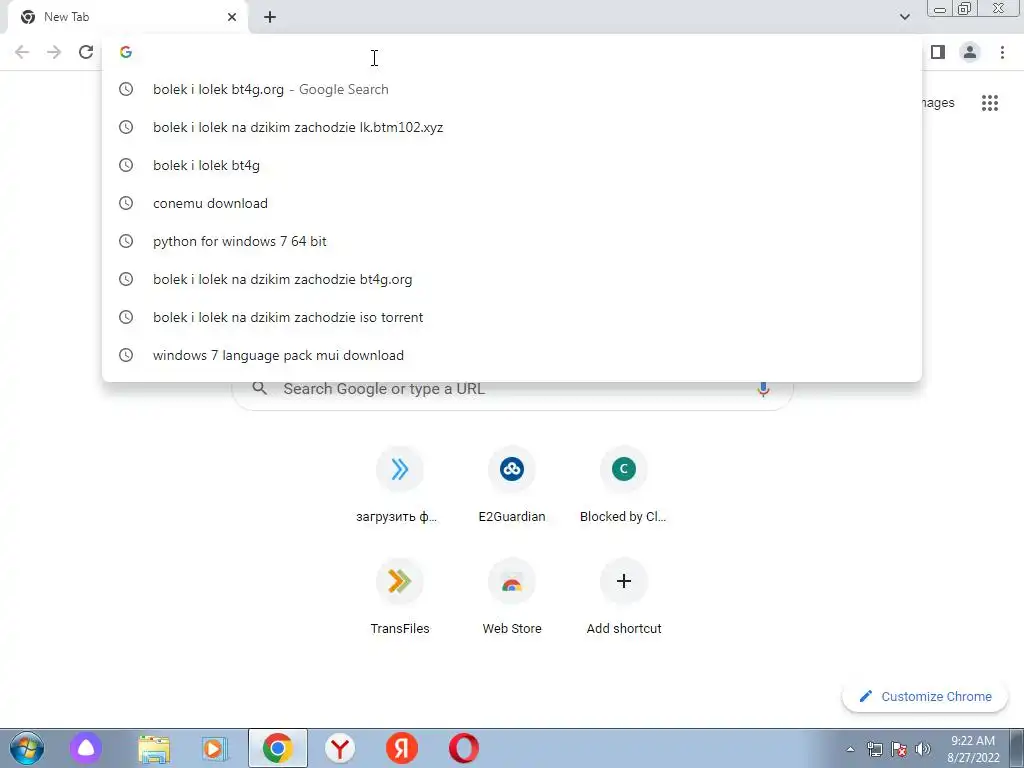This screenshot has height=768, width=1024.
Task: Pick the 'bolek i lolek bt4g' suggestion
Action: coord(511,165)
